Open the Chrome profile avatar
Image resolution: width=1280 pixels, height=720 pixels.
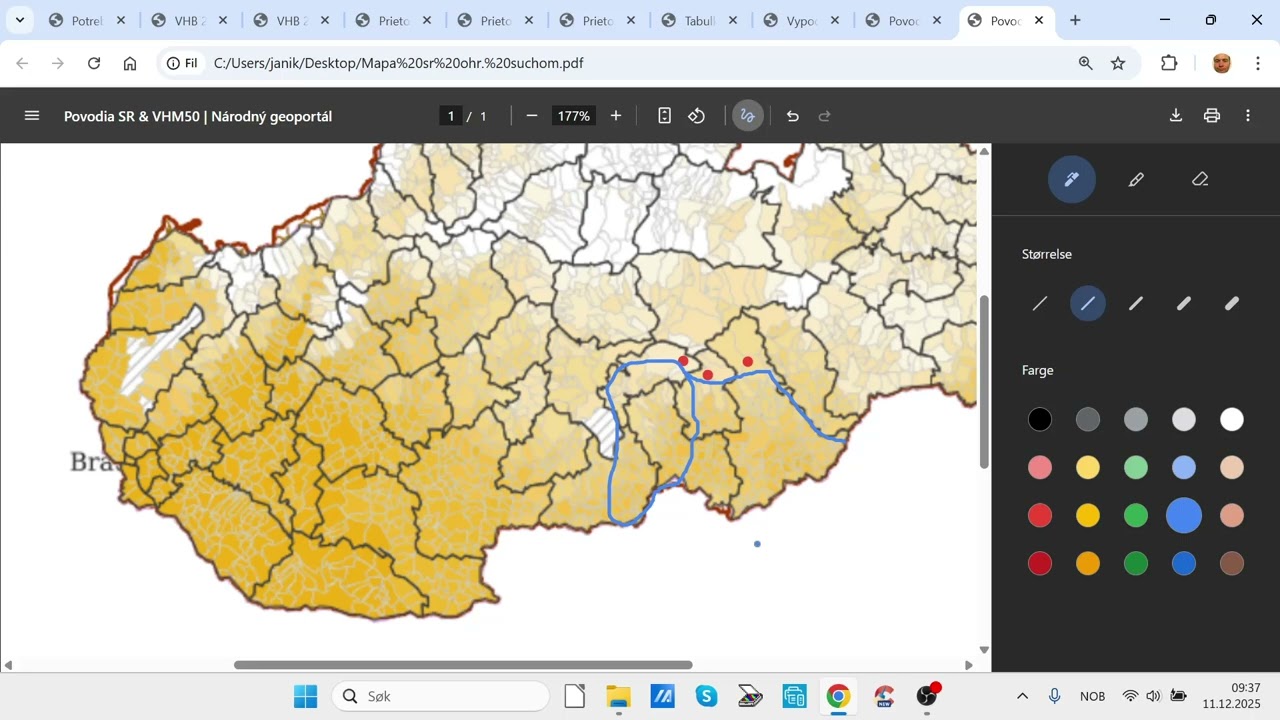[1221, 63]
